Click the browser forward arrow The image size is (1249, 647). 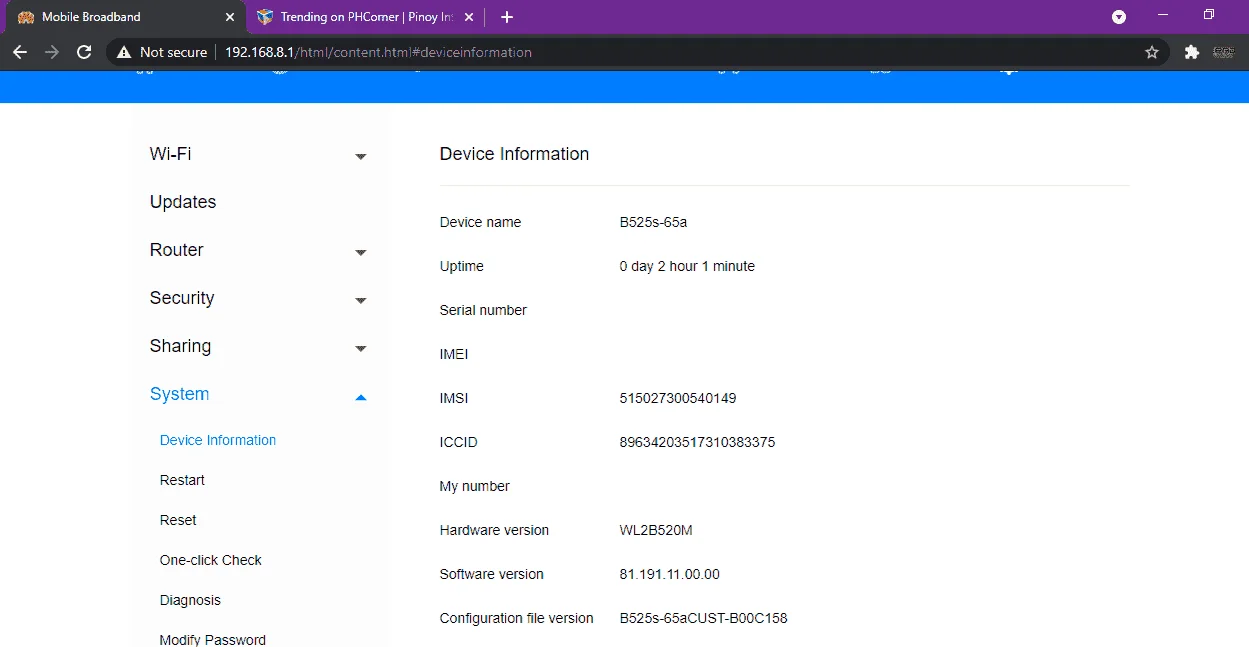[52, 52]
